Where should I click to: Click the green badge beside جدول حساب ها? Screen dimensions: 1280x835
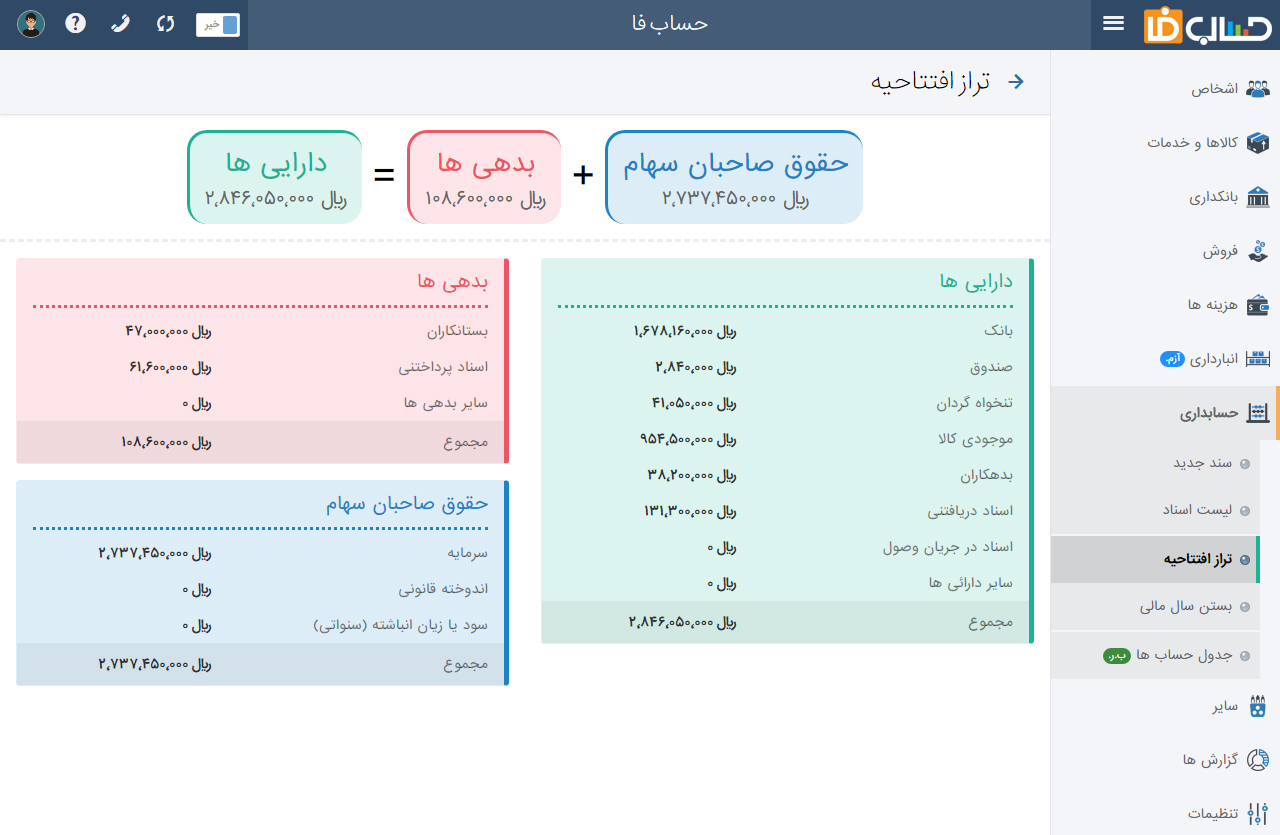click(1116, 655)
